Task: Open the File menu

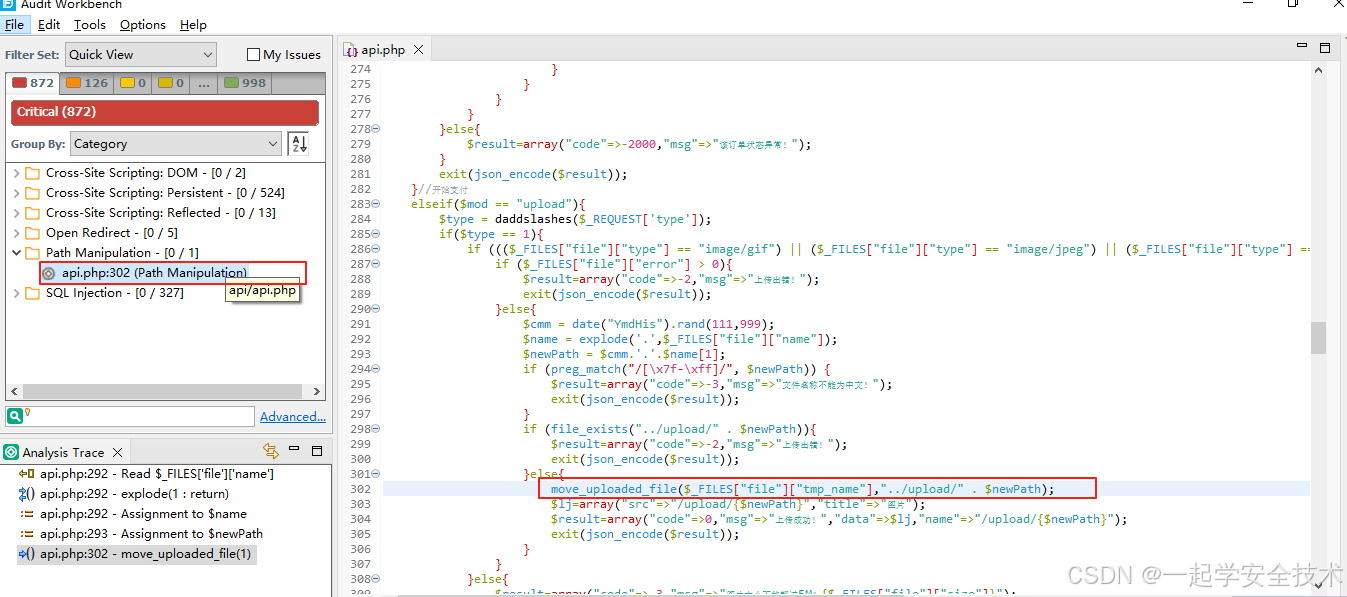Action: tap(14, 25)
